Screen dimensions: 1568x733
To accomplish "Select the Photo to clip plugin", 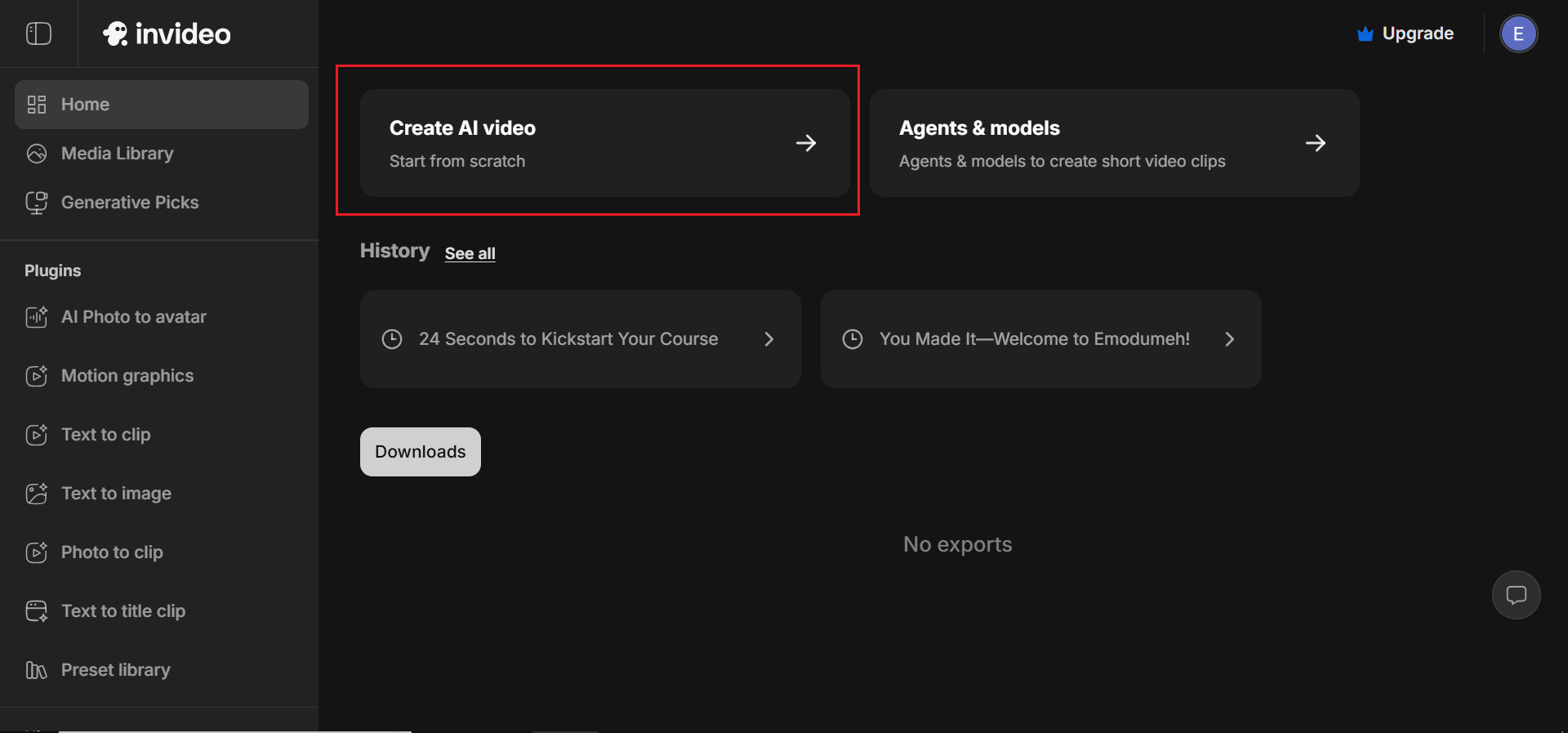I will click(112, 552).
